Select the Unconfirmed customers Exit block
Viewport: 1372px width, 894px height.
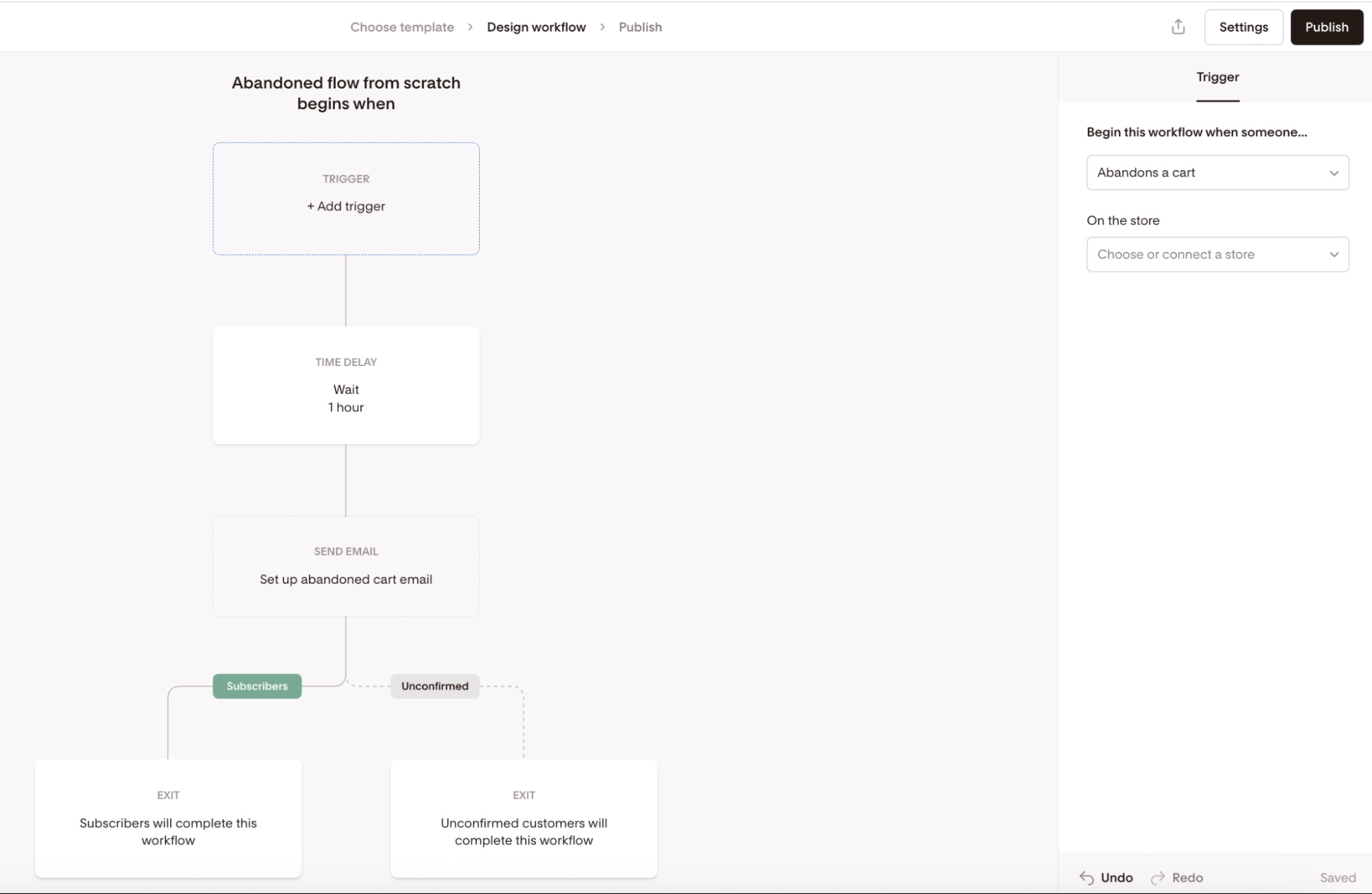pos(524,818)
